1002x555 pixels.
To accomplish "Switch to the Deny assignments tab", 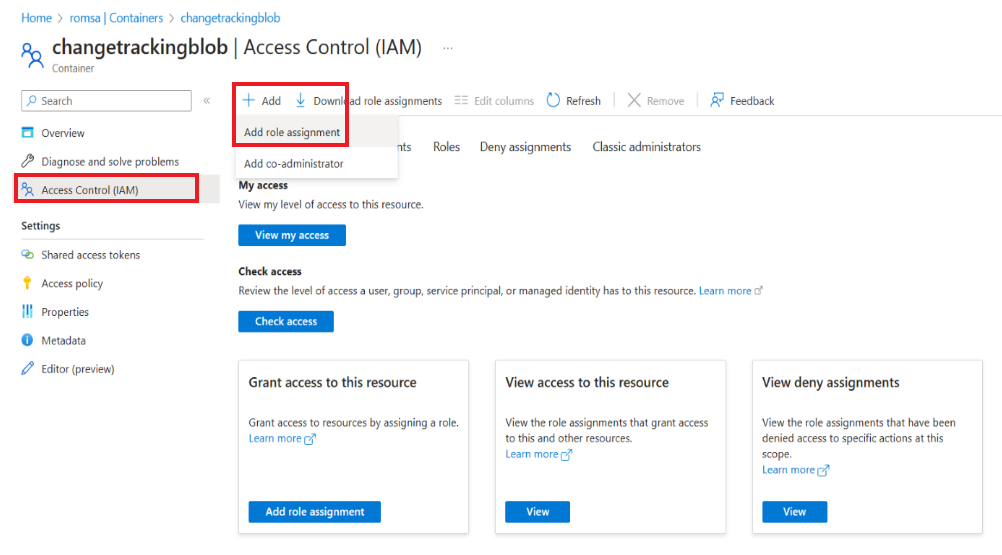I will coord(525,147).
